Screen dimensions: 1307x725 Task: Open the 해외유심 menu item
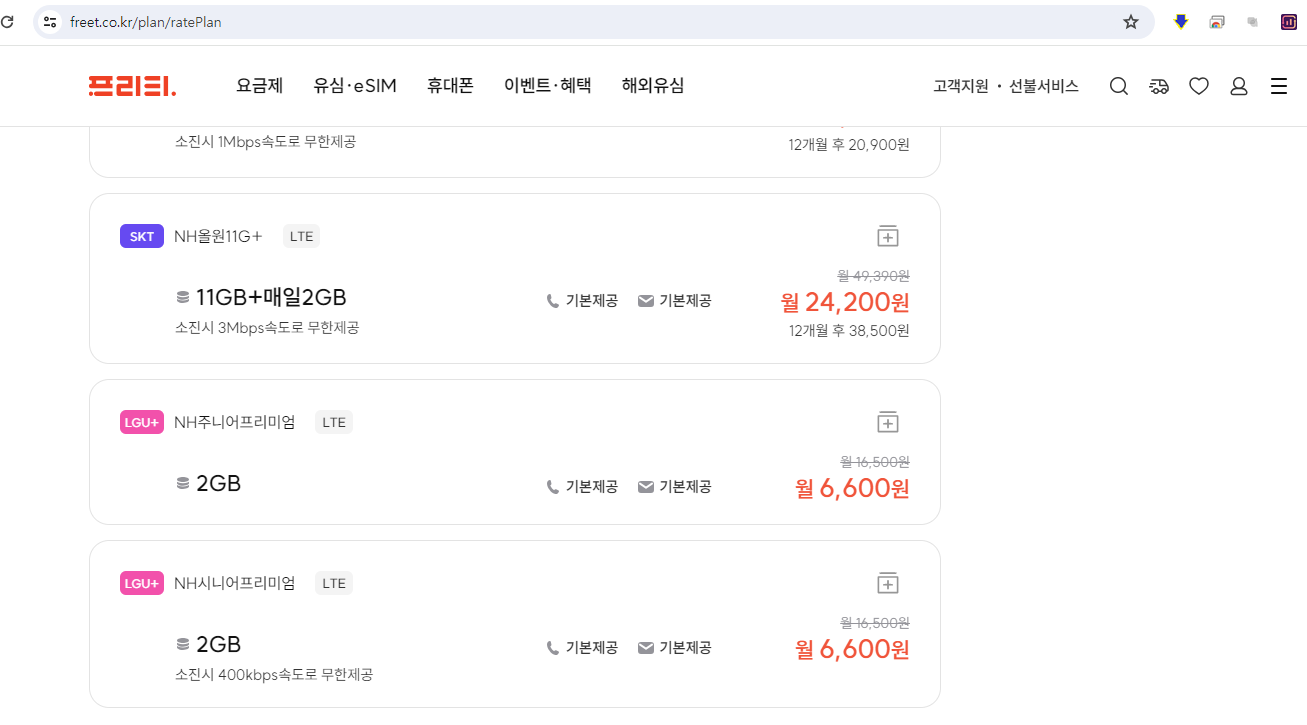point(652,86)
